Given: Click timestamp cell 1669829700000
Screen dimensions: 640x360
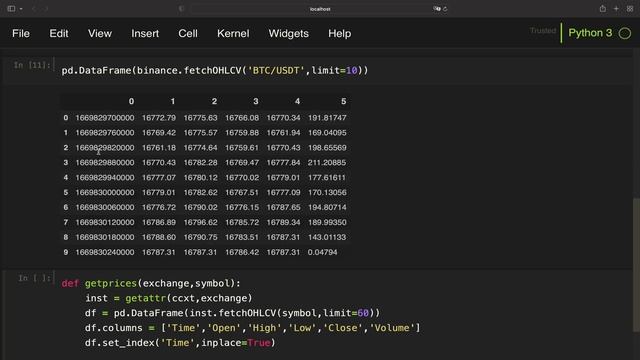Looking at the screenshot, I should [x=105, y=118].
